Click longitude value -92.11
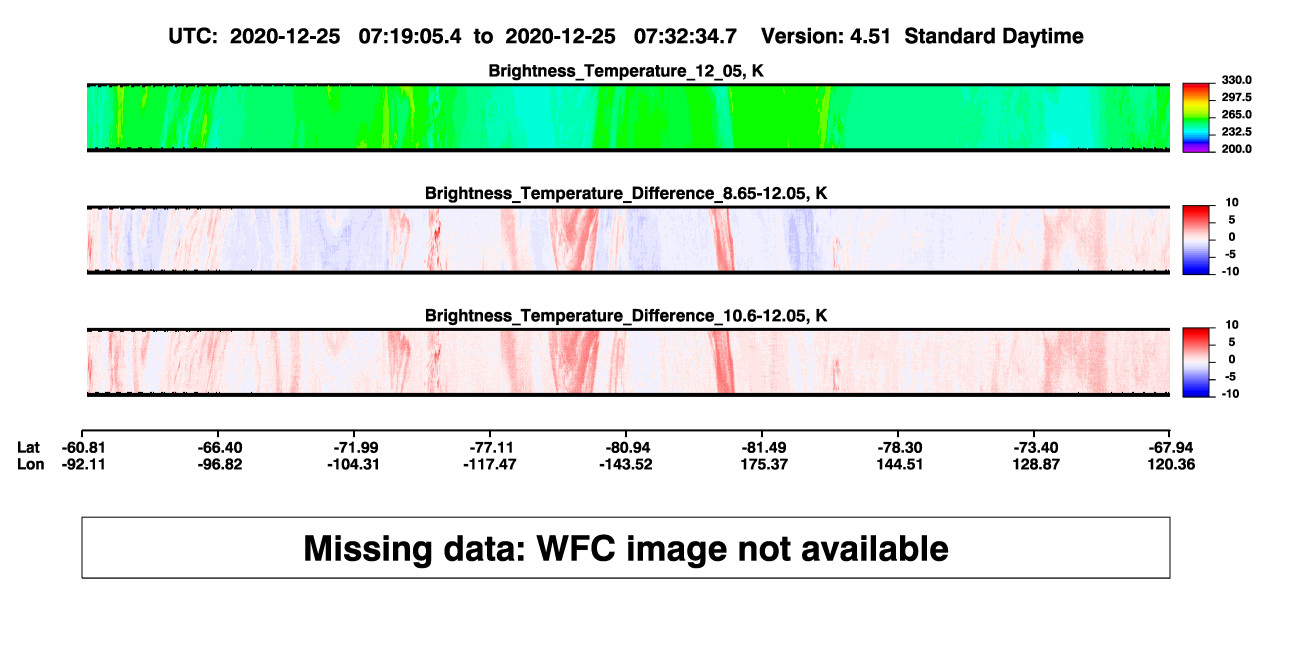1300x667 pixels. [84, 464]
